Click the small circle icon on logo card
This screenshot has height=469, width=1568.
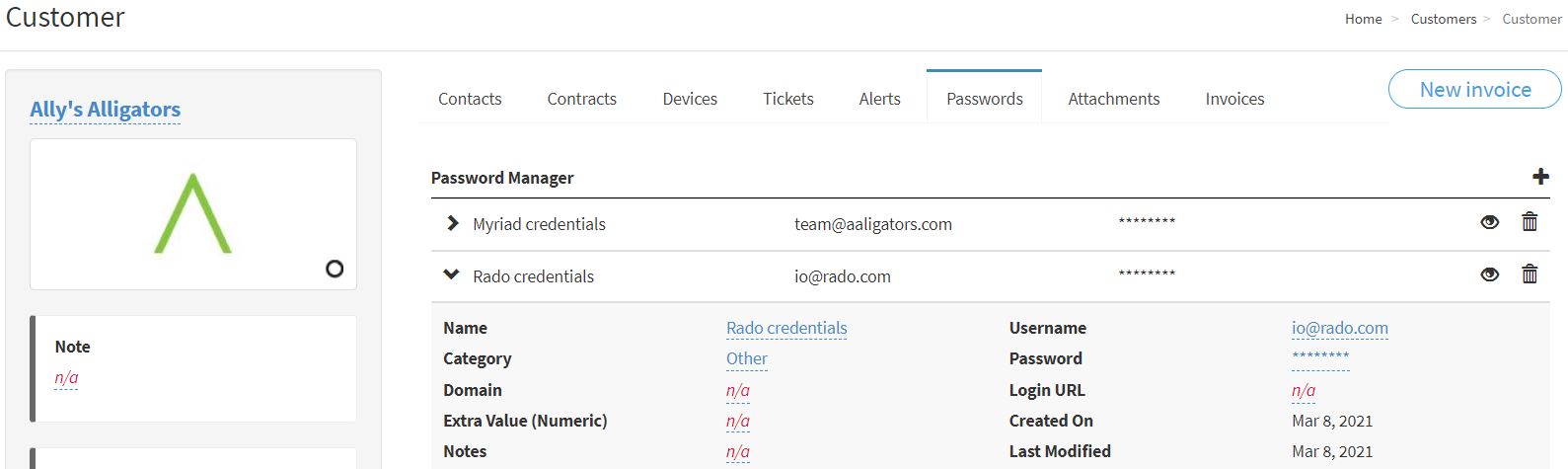pos(335,269)
